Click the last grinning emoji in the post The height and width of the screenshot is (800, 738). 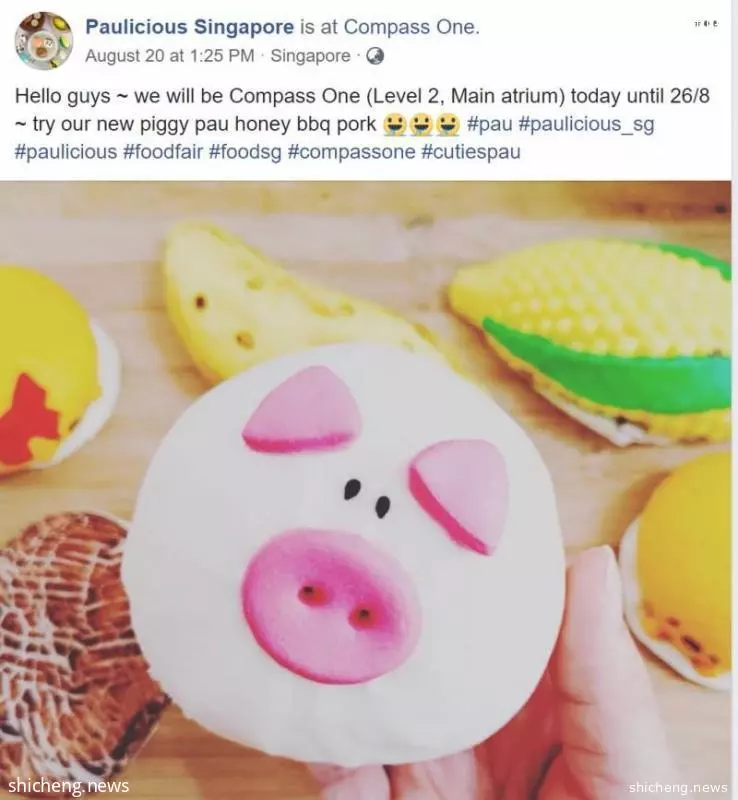(x=450, y=124)
